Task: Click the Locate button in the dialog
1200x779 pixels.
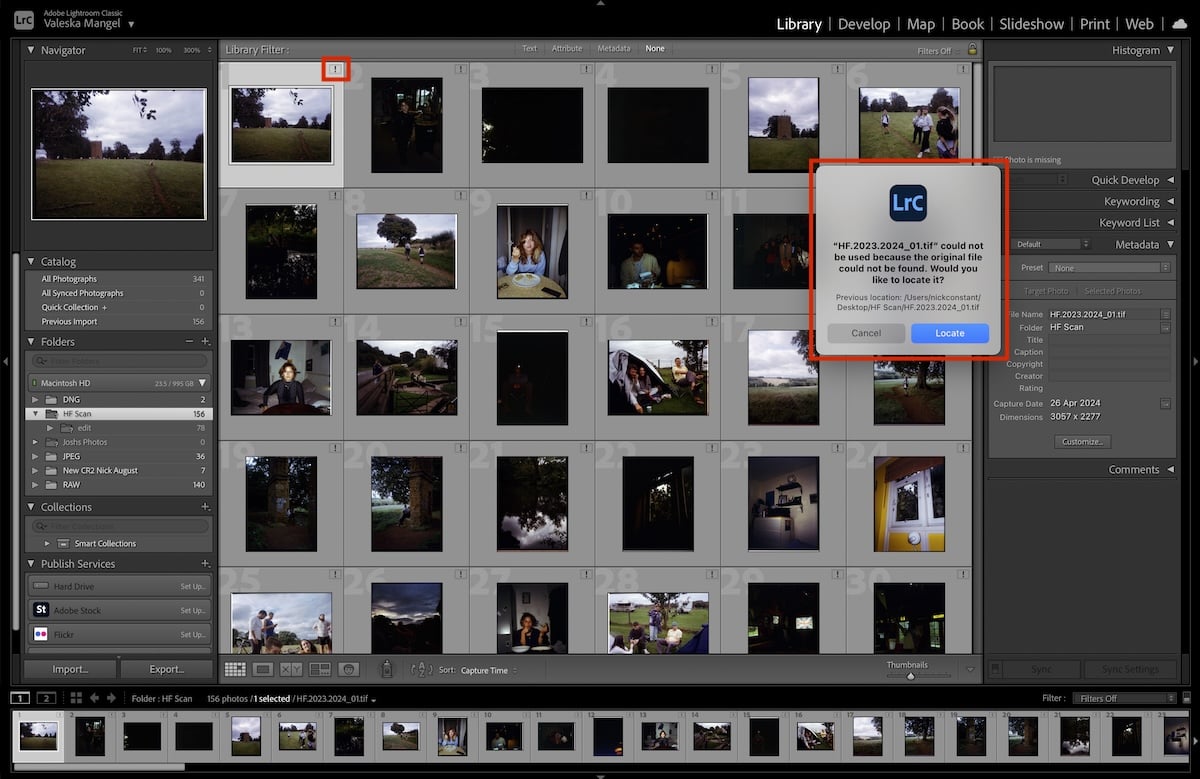Action: [x=949, y=333]
